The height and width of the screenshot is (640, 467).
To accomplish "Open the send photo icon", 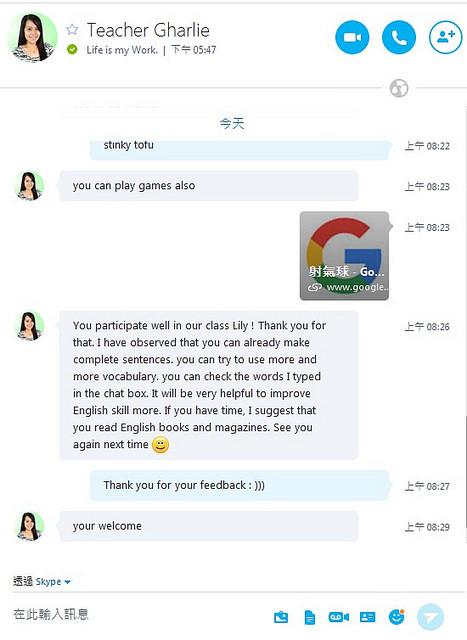I will tap(281, 617).
